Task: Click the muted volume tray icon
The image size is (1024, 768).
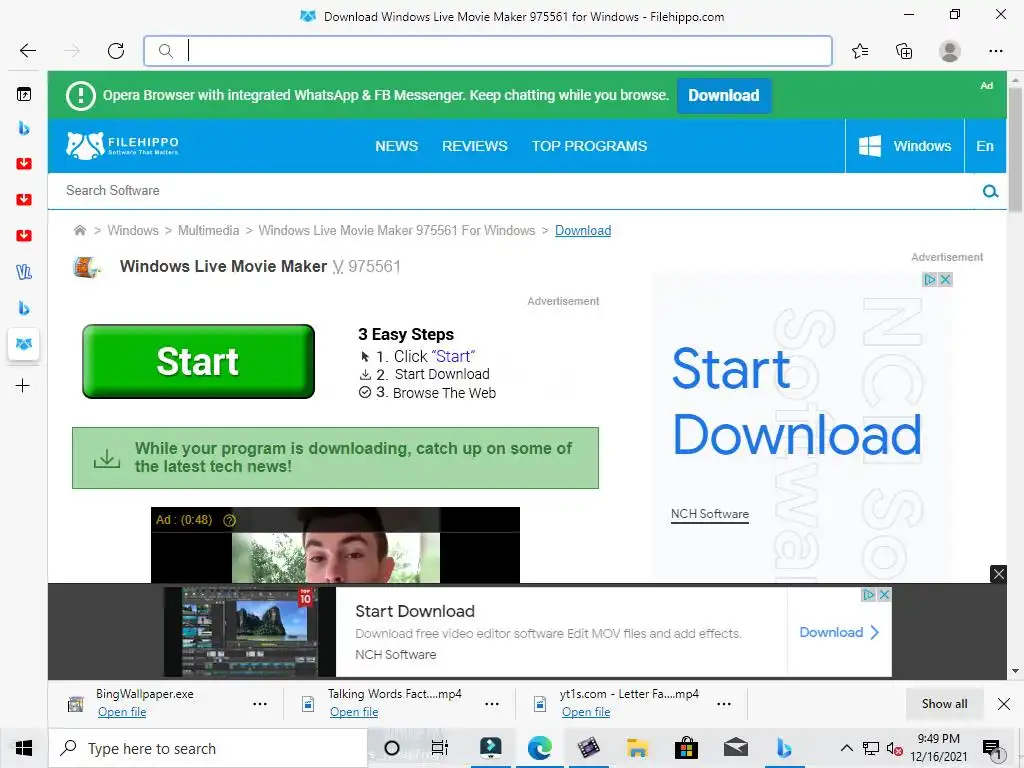Action: [x=894, y=748]
